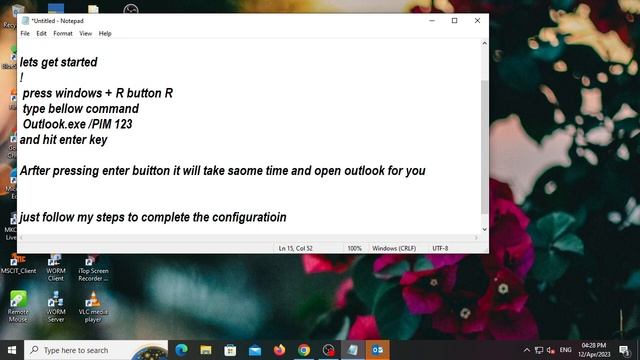
Task: Open Google Chrome from taskbar
Action: 304,350
